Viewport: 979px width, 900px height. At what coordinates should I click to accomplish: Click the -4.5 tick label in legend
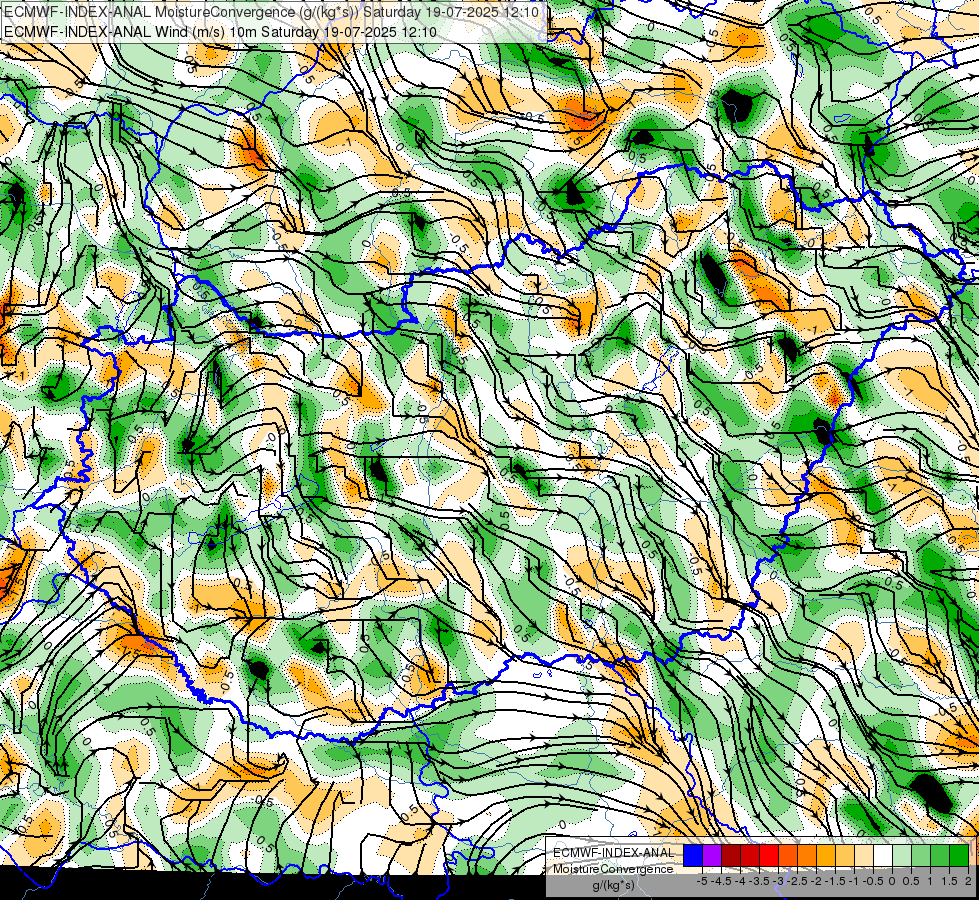tap(721, 881)
